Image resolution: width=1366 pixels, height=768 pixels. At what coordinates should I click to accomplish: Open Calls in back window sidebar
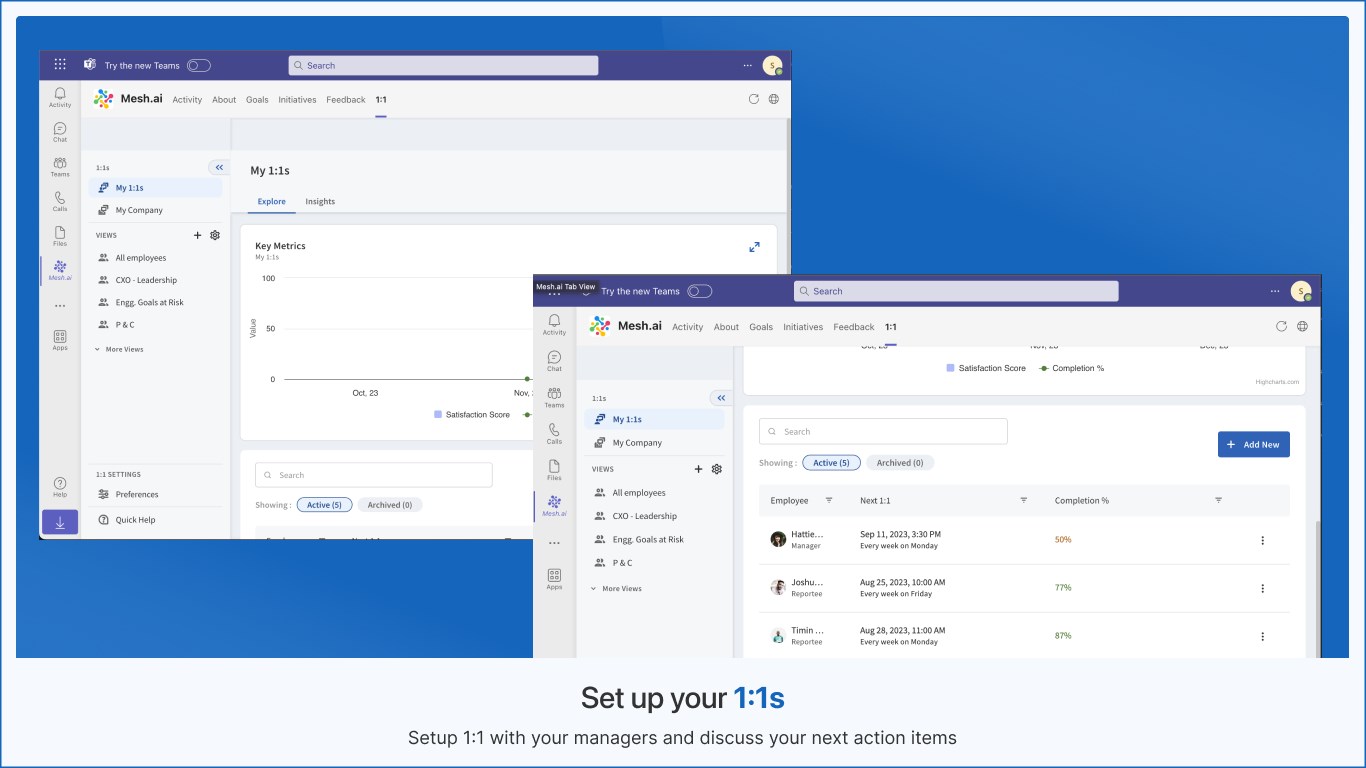click(60, 201)
